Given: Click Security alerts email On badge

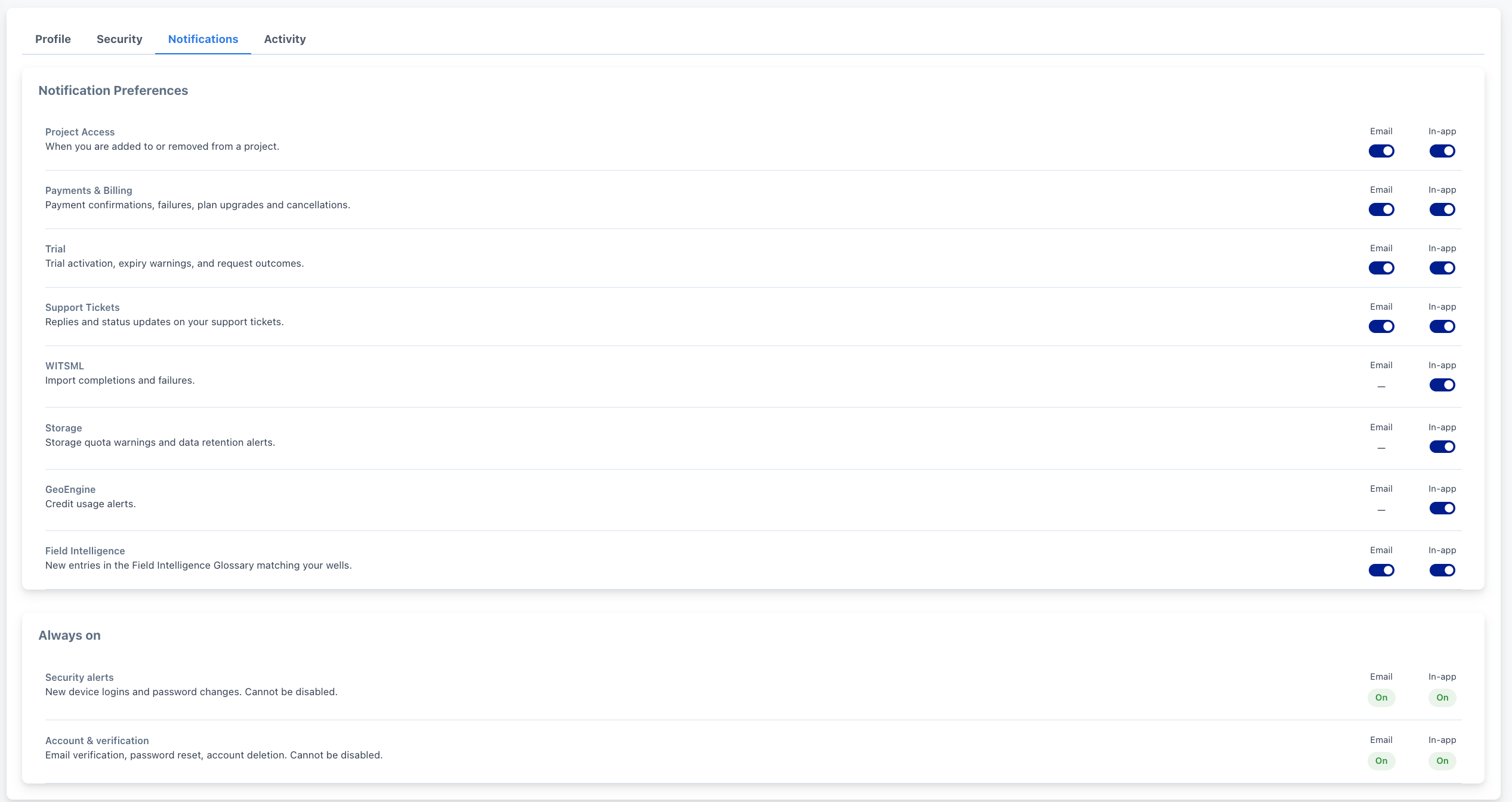Looking at the screenshot, I should point(1381,698).
